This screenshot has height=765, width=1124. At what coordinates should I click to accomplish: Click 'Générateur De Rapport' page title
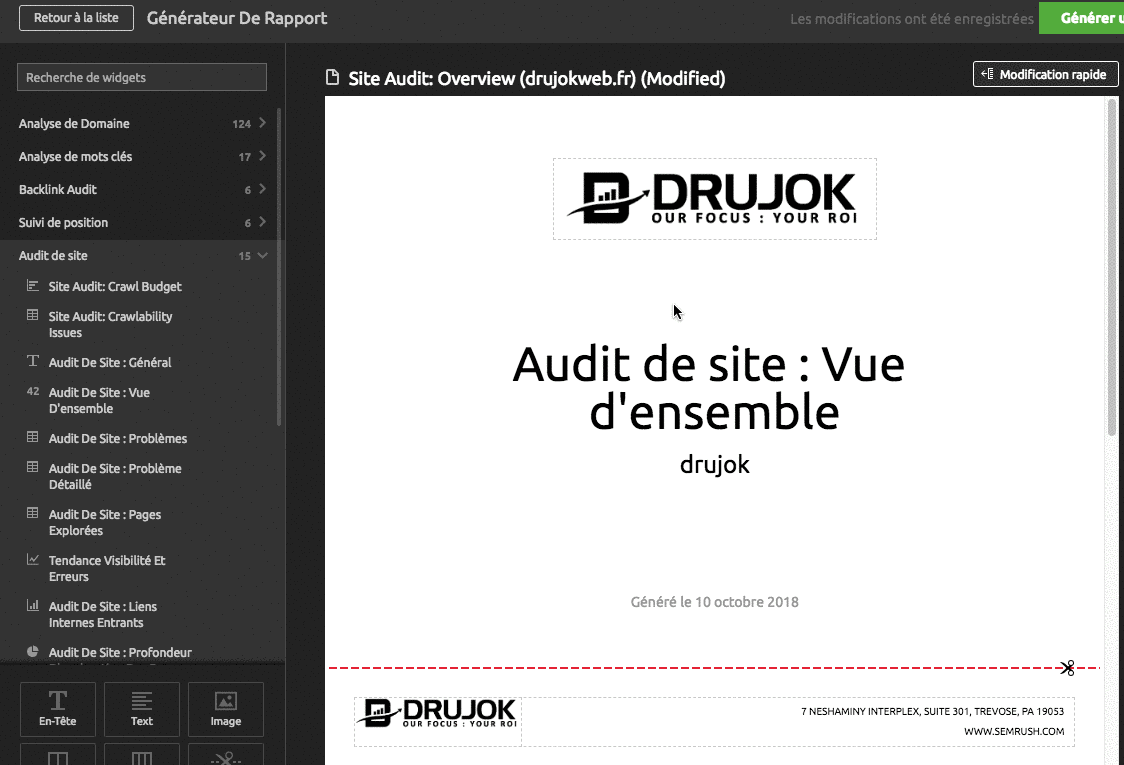tap(237, 18)
